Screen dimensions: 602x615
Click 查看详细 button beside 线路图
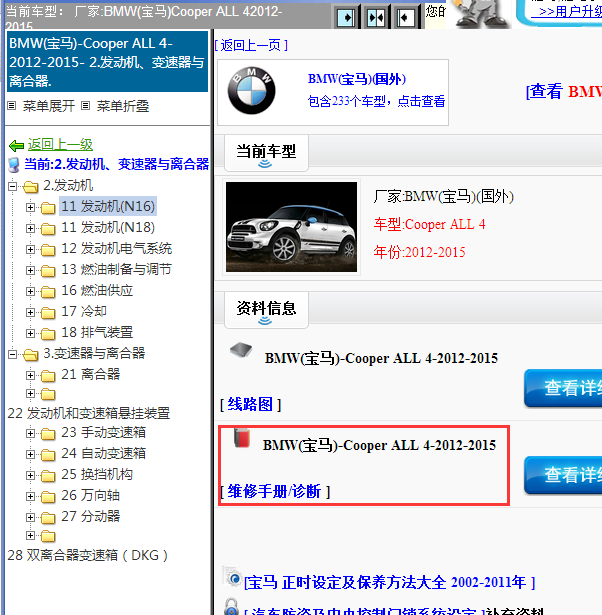(x=563, y=388)
